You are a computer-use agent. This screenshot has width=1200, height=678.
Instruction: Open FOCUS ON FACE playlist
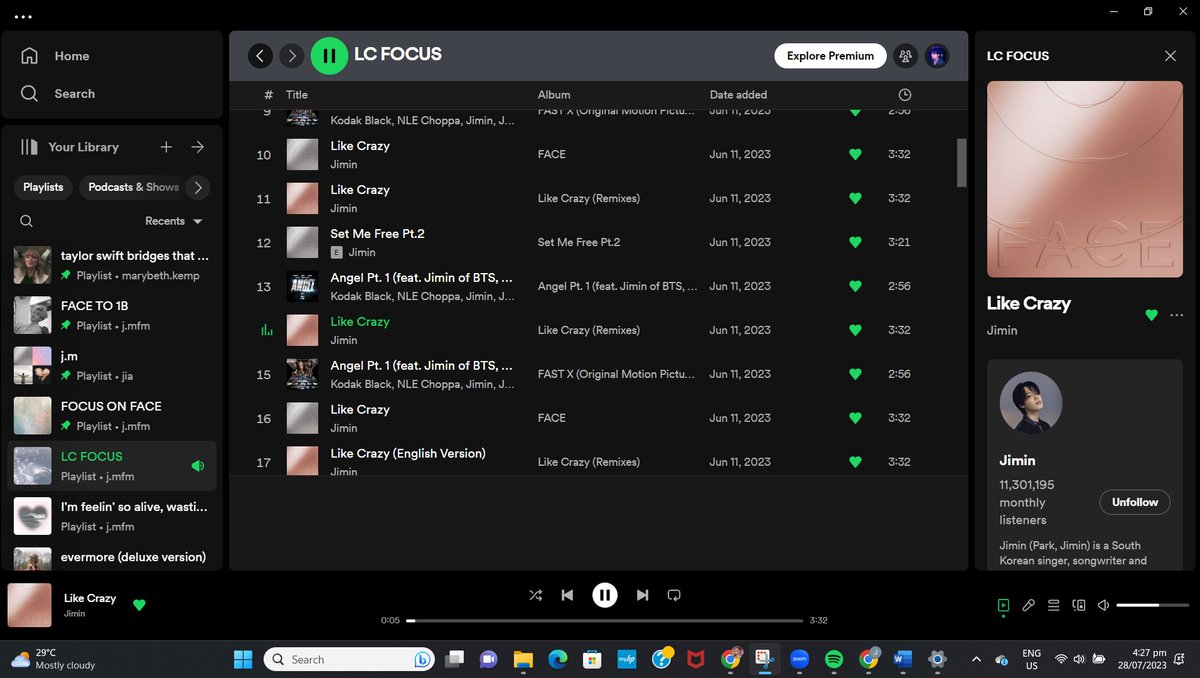112,415
